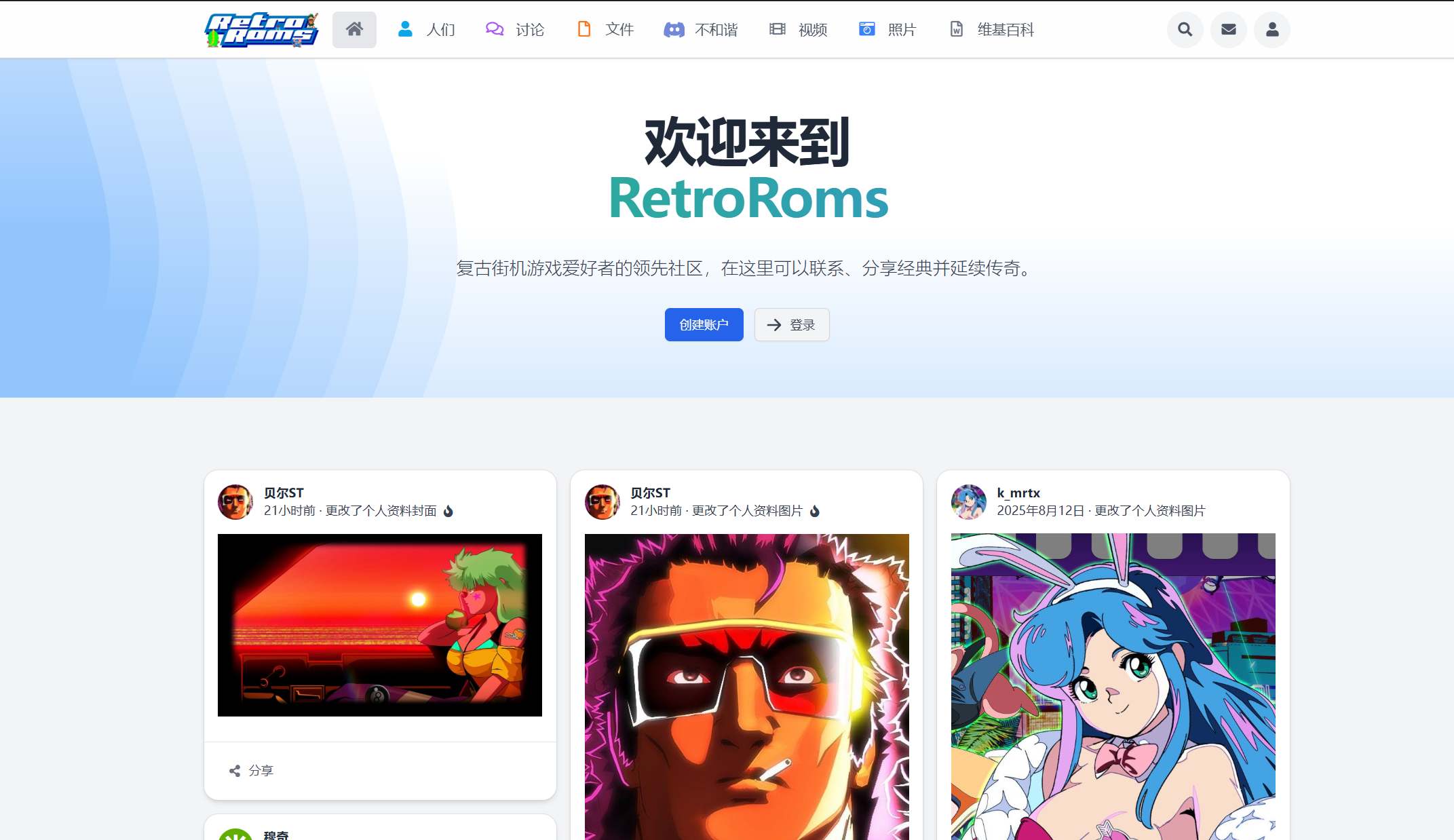
Task: Click the 登录 button
Action: coord(792,325)
